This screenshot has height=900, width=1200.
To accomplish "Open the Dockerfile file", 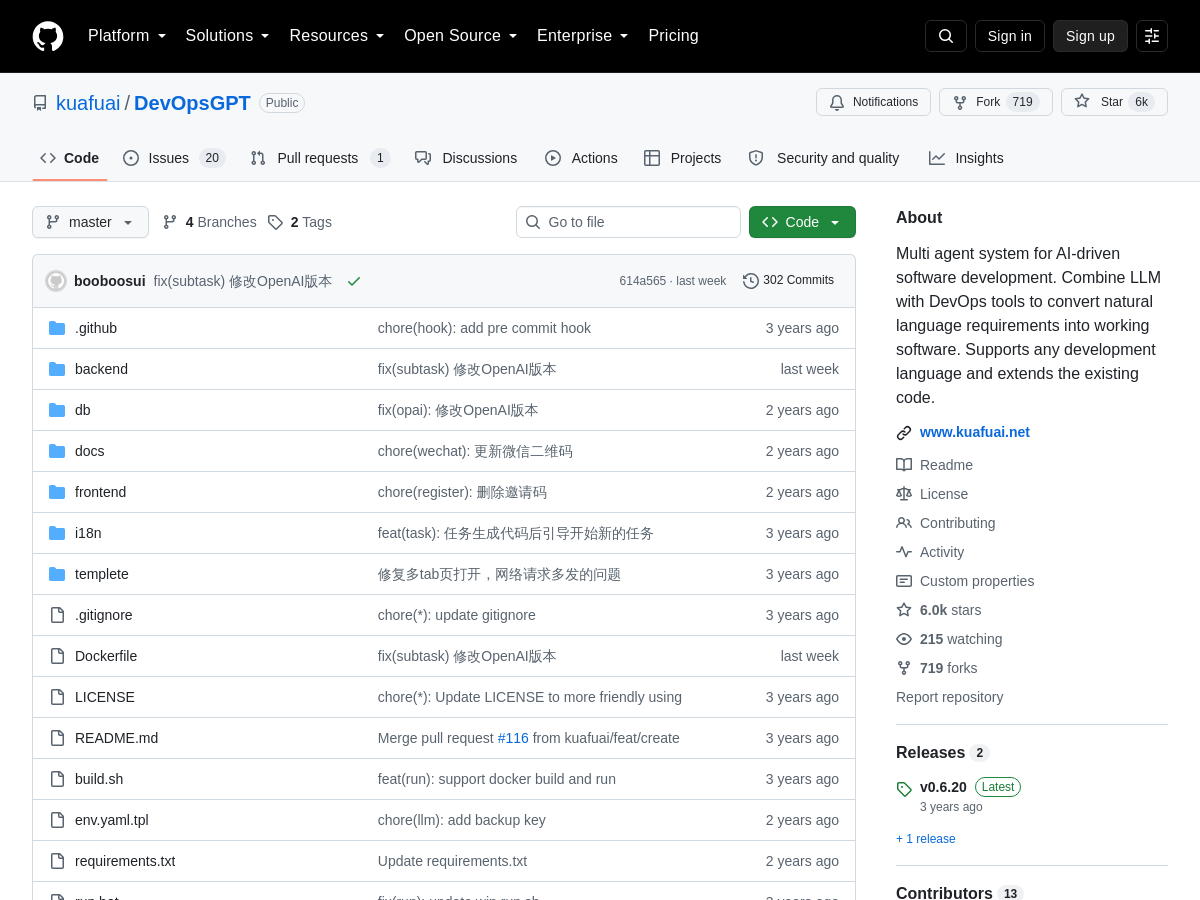I will point(106,656).
